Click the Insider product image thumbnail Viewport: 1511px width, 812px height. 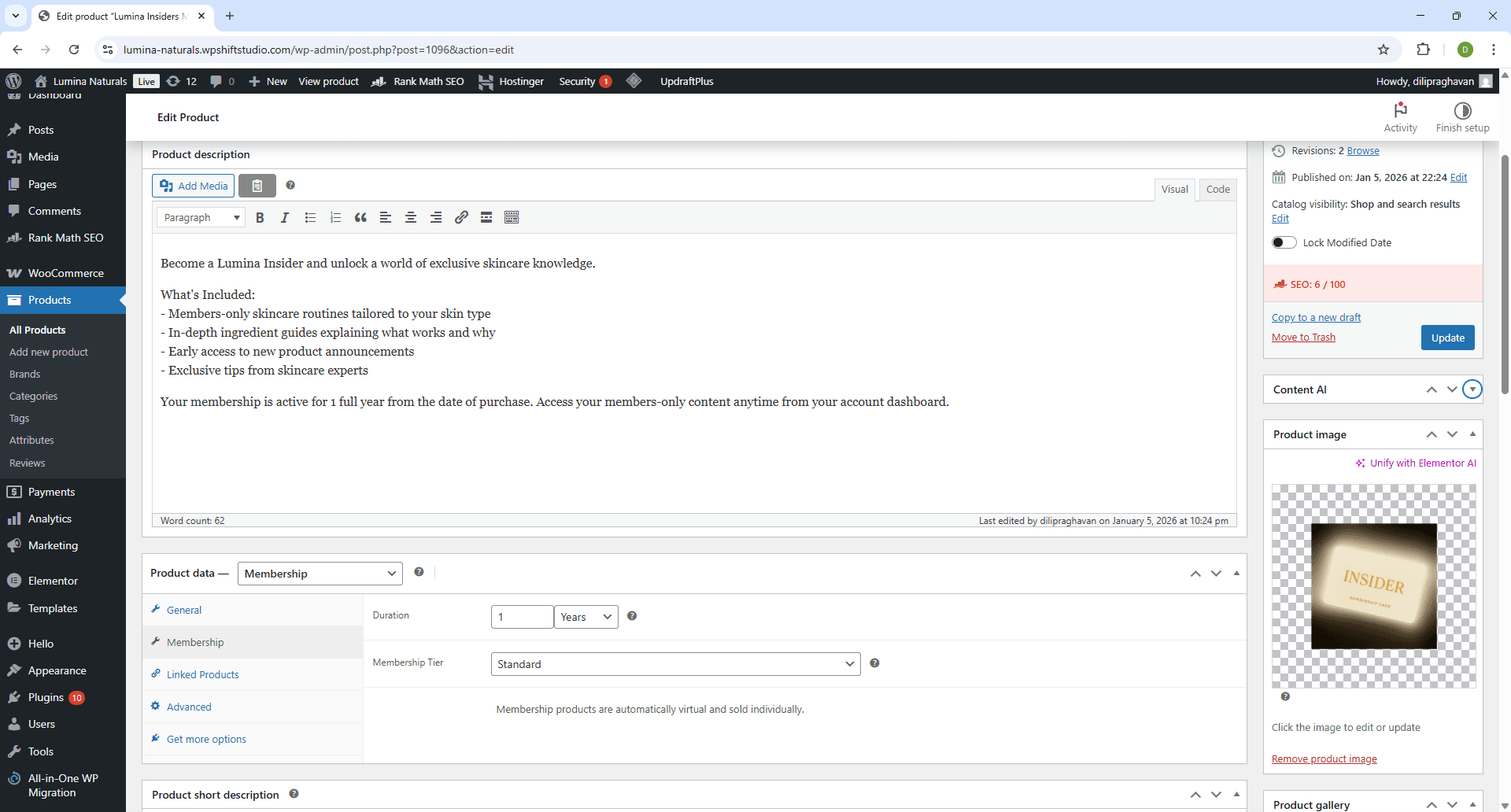coord(1373,586)
